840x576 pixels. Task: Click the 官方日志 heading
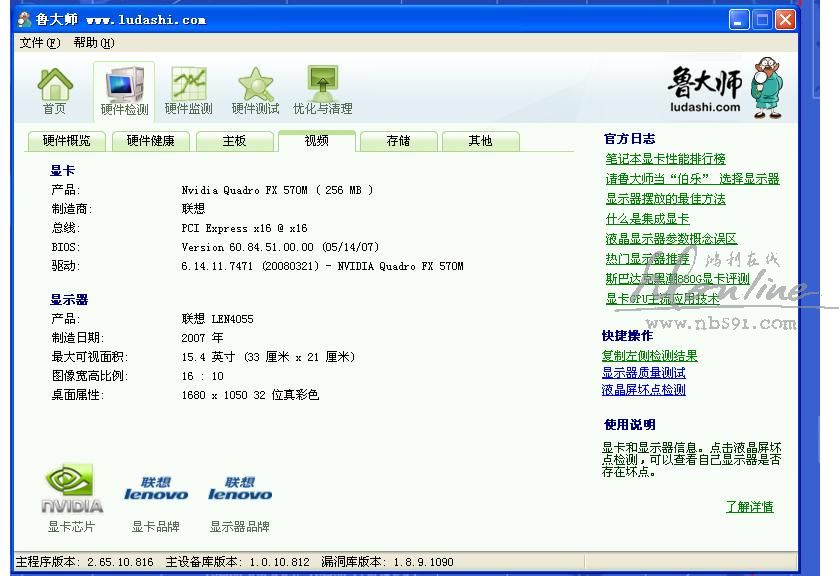[x=629, y=139]
